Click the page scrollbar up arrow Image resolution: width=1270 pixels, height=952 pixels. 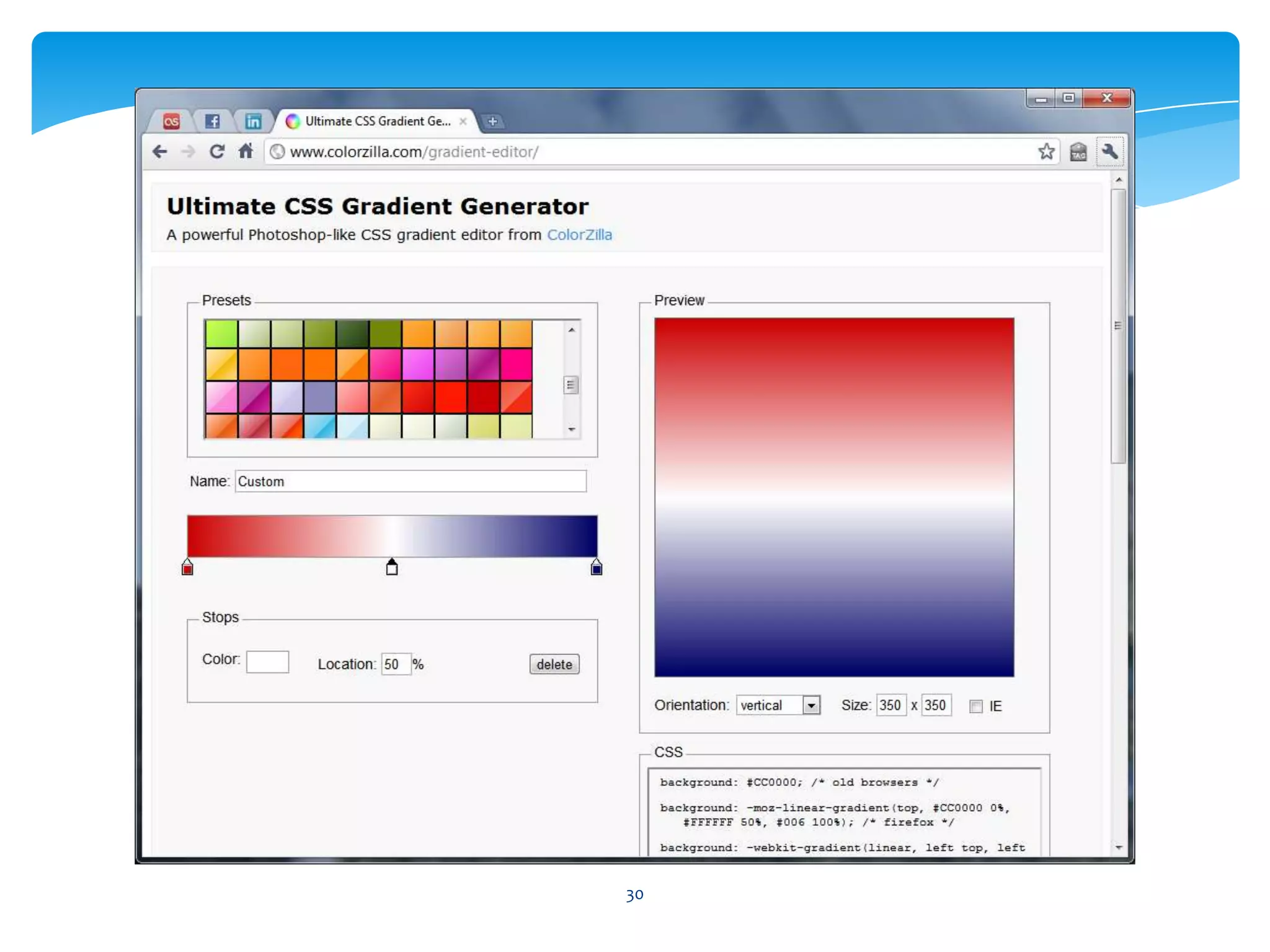coord(1119,180)
